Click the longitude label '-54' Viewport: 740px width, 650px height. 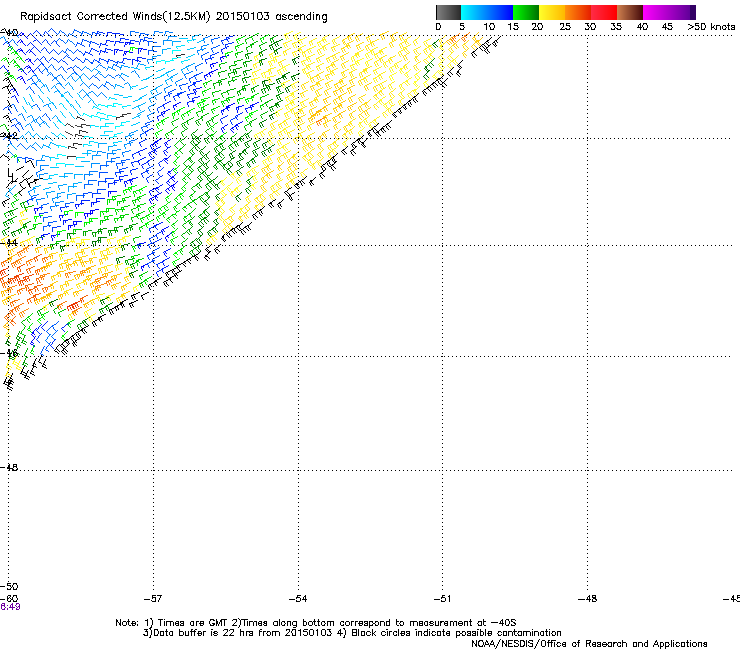click(x=298, y=599)
